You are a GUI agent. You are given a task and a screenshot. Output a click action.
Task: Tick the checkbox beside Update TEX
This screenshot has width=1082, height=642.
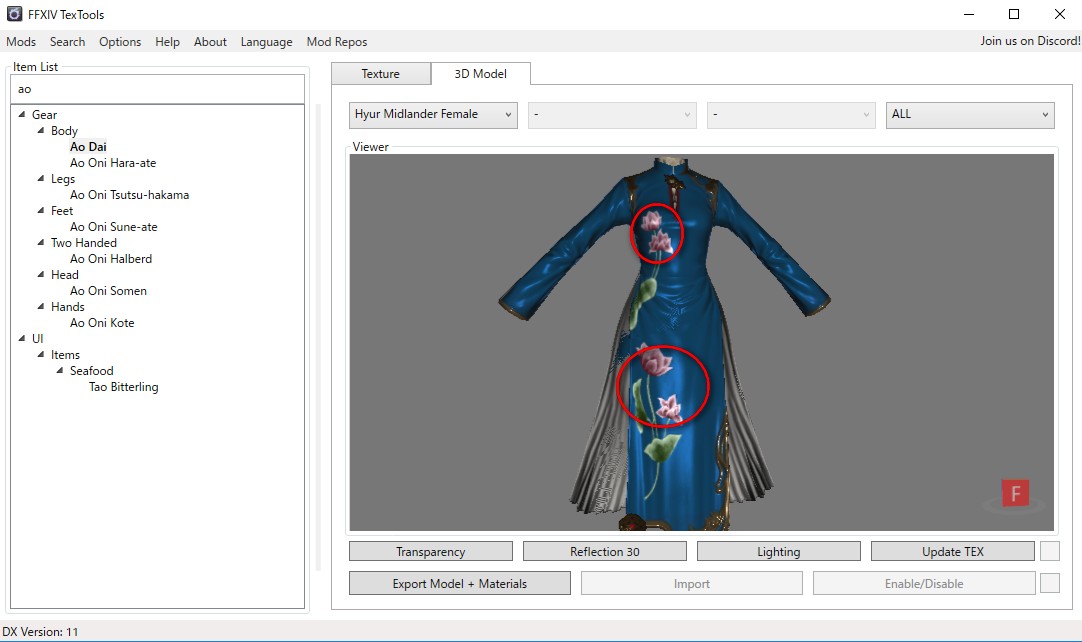tap(1049, 551)
